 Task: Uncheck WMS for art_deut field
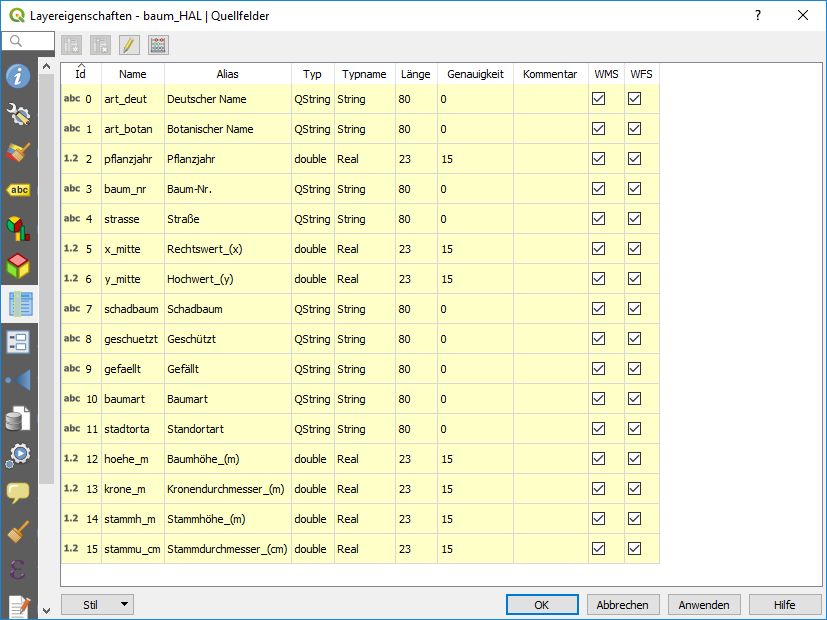pyautogui.click(x=599, y=99)
